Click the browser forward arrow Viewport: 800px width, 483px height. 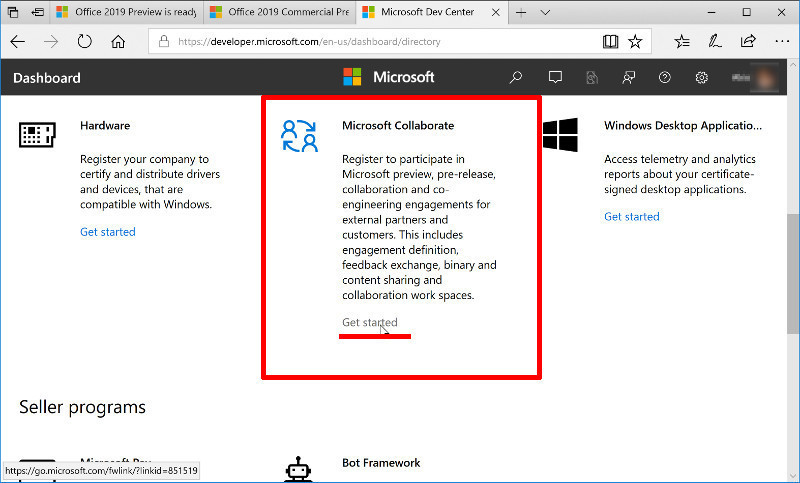tap(51, 41)
